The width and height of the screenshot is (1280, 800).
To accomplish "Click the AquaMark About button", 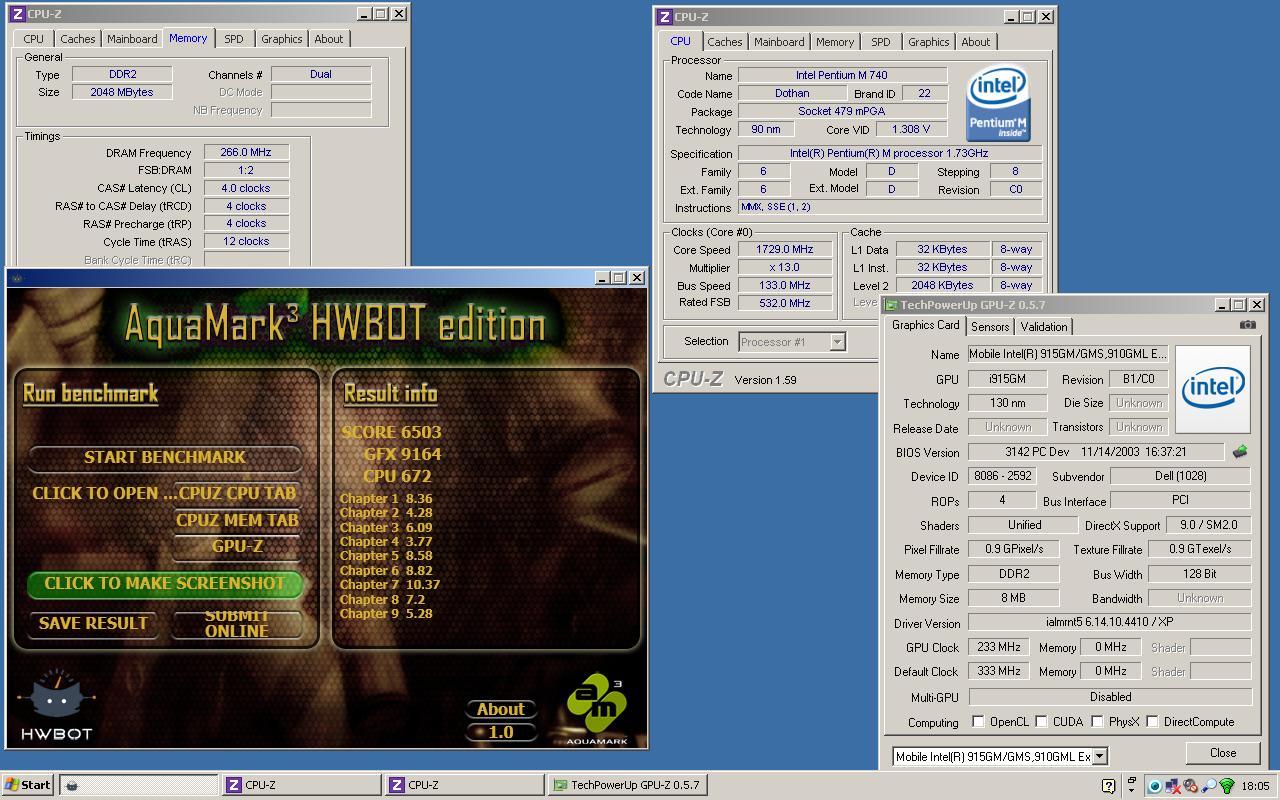I will [x=501, y=709].
